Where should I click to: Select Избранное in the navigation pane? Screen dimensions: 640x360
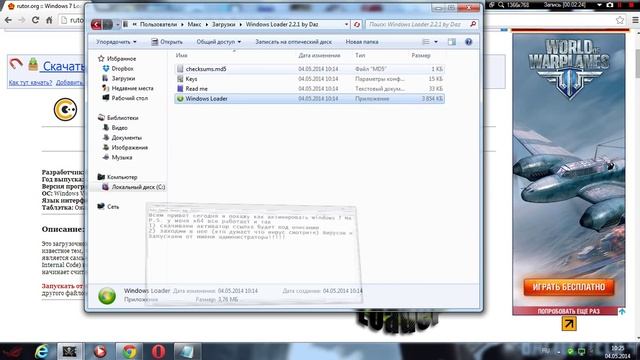tap(117, 59)
